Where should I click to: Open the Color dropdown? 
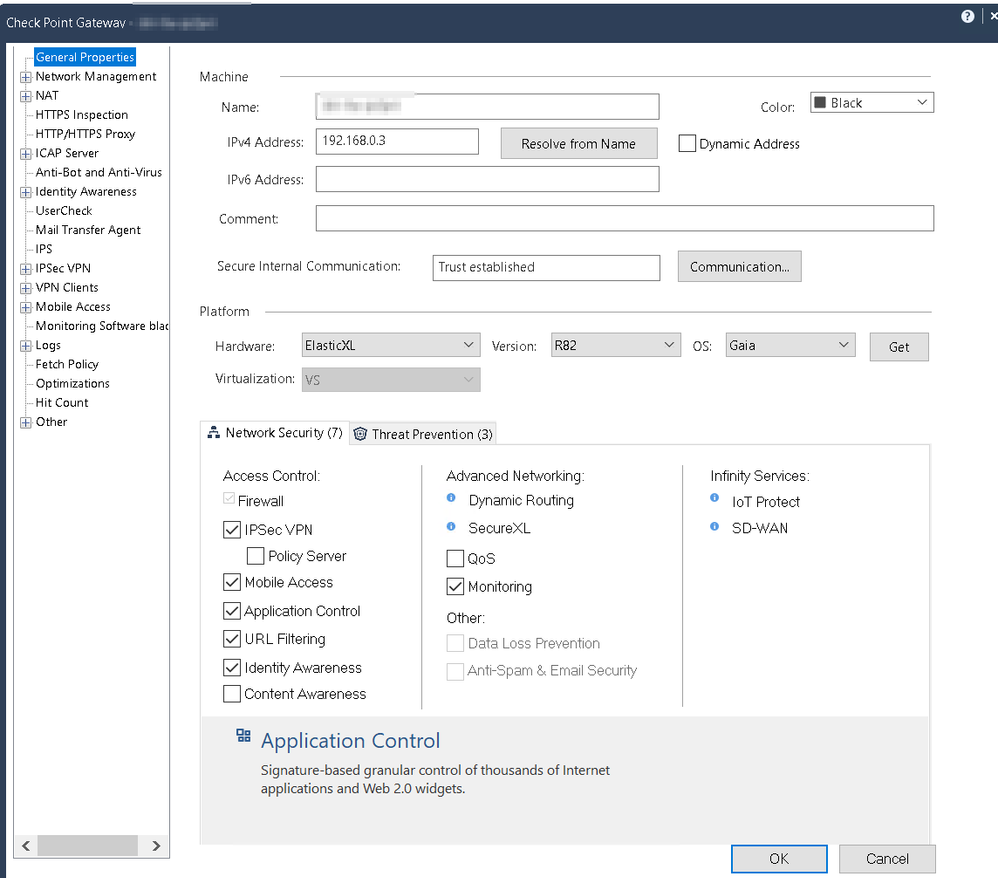872,103
